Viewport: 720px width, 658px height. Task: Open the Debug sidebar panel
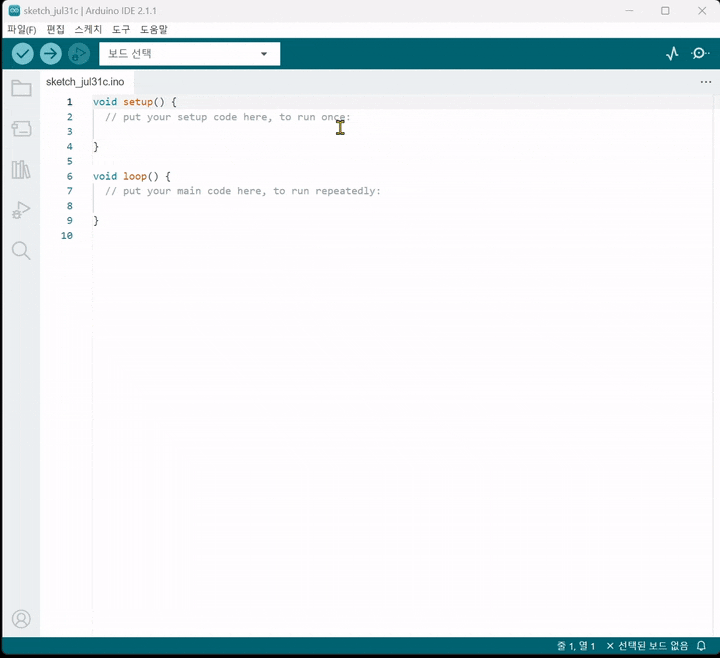coord(21,210)
